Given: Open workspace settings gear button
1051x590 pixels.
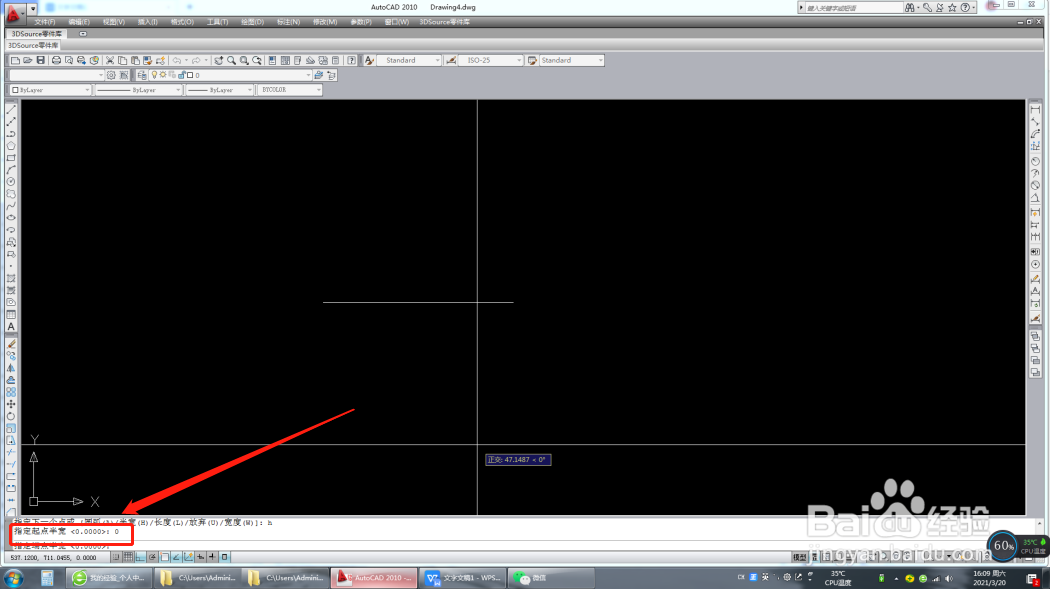Looking at the screenshot, I should (111, 75).
